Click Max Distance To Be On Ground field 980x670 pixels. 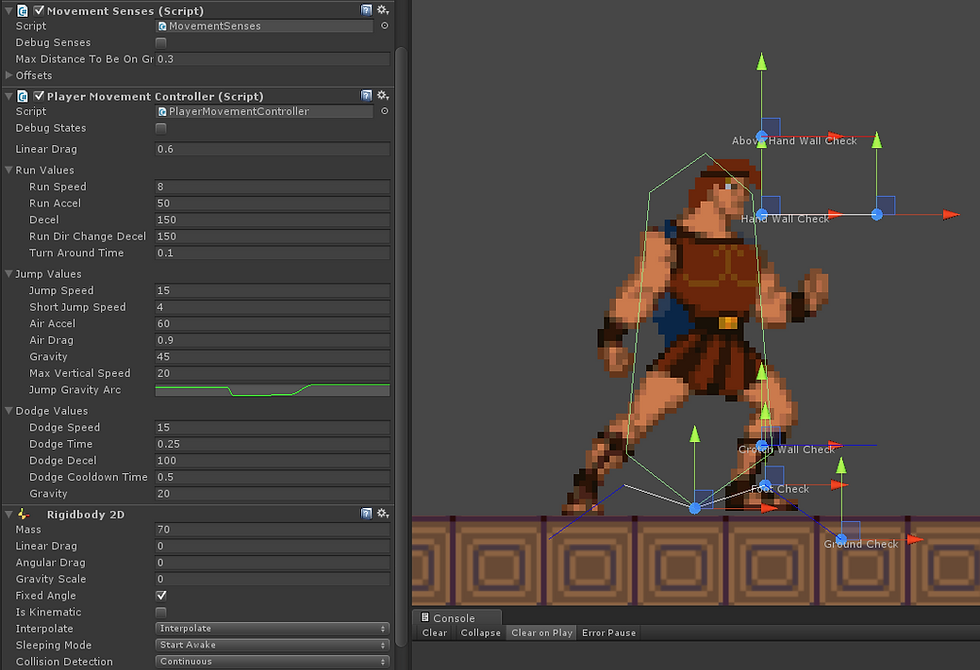[272, 59]
